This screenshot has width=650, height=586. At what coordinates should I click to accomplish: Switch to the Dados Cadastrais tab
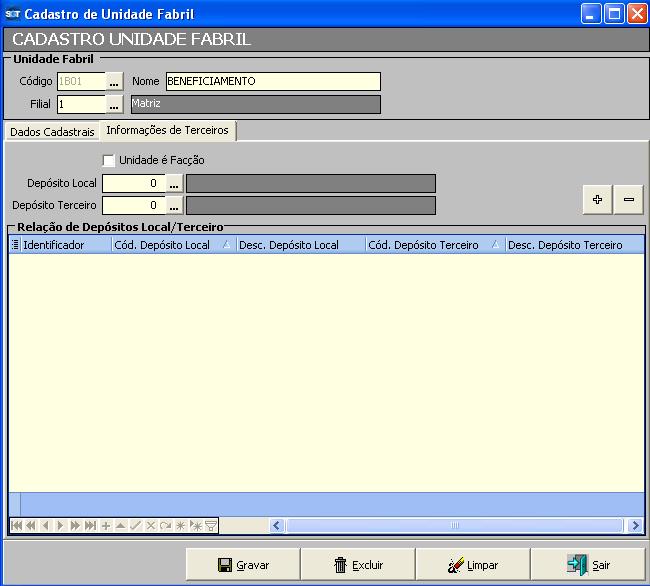(52, 132)
